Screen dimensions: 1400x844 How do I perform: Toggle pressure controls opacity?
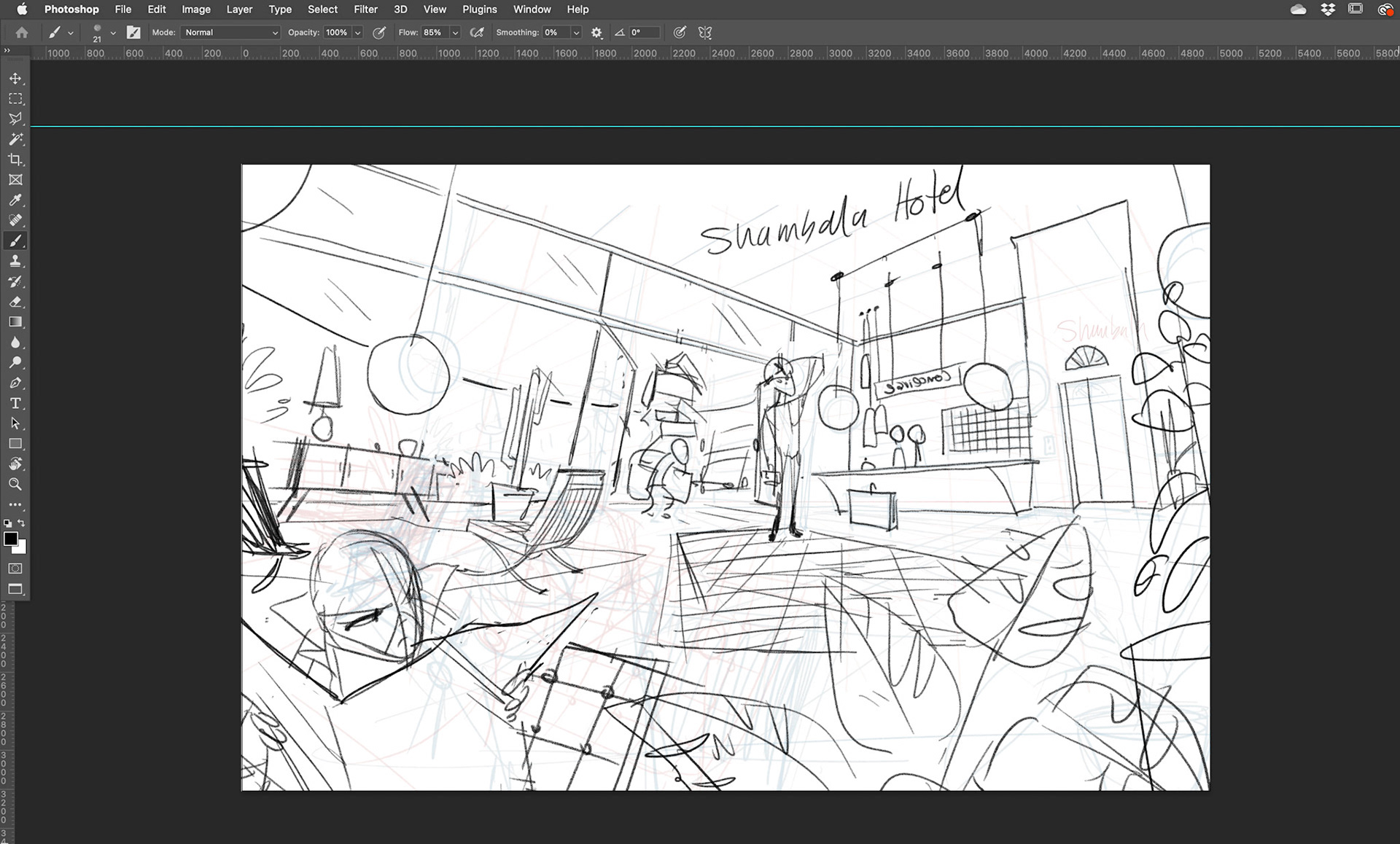pyautogui.click(x=379, y=32)
